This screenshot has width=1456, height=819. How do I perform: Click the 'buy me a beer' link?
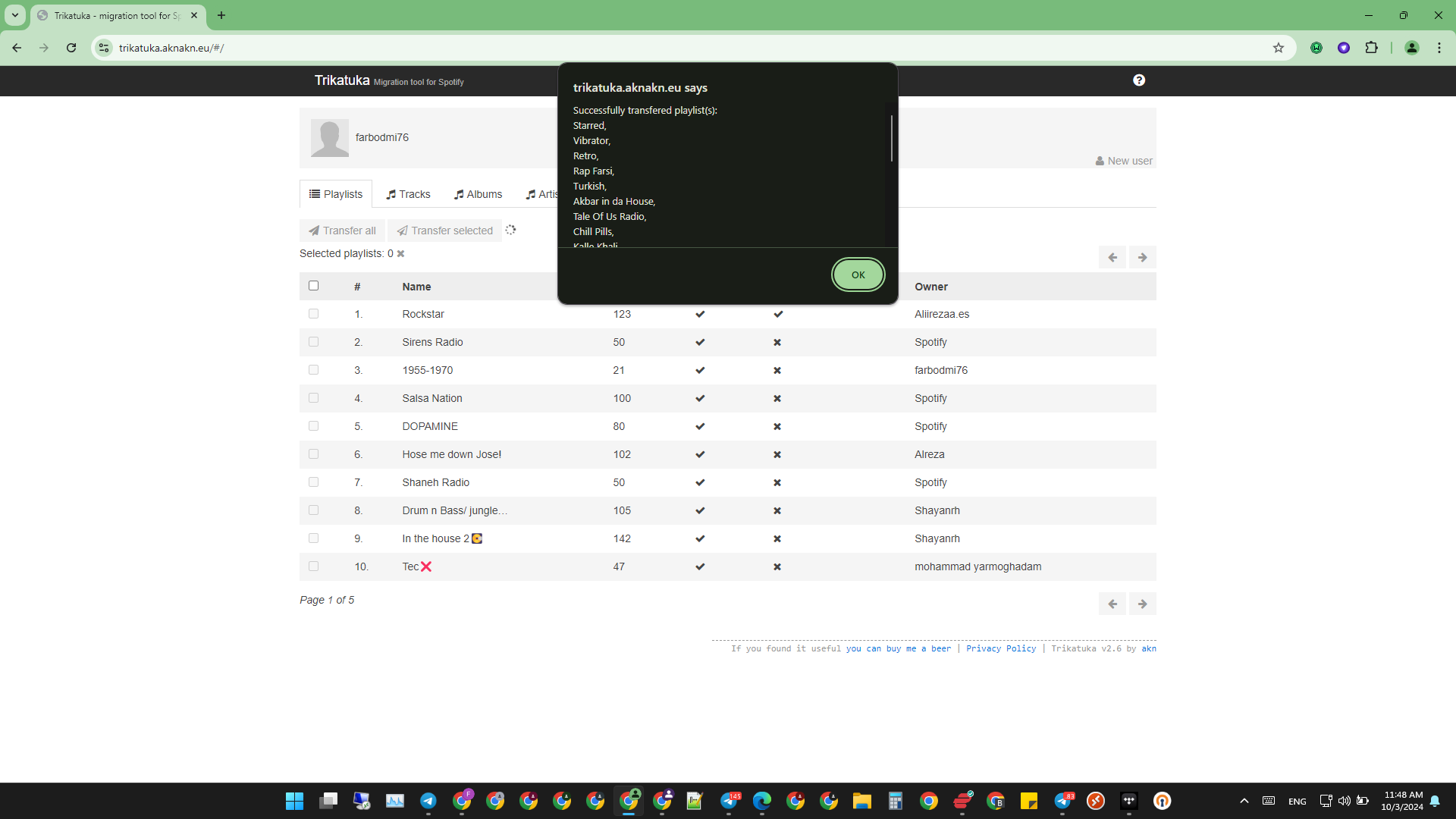click(898, 648)
